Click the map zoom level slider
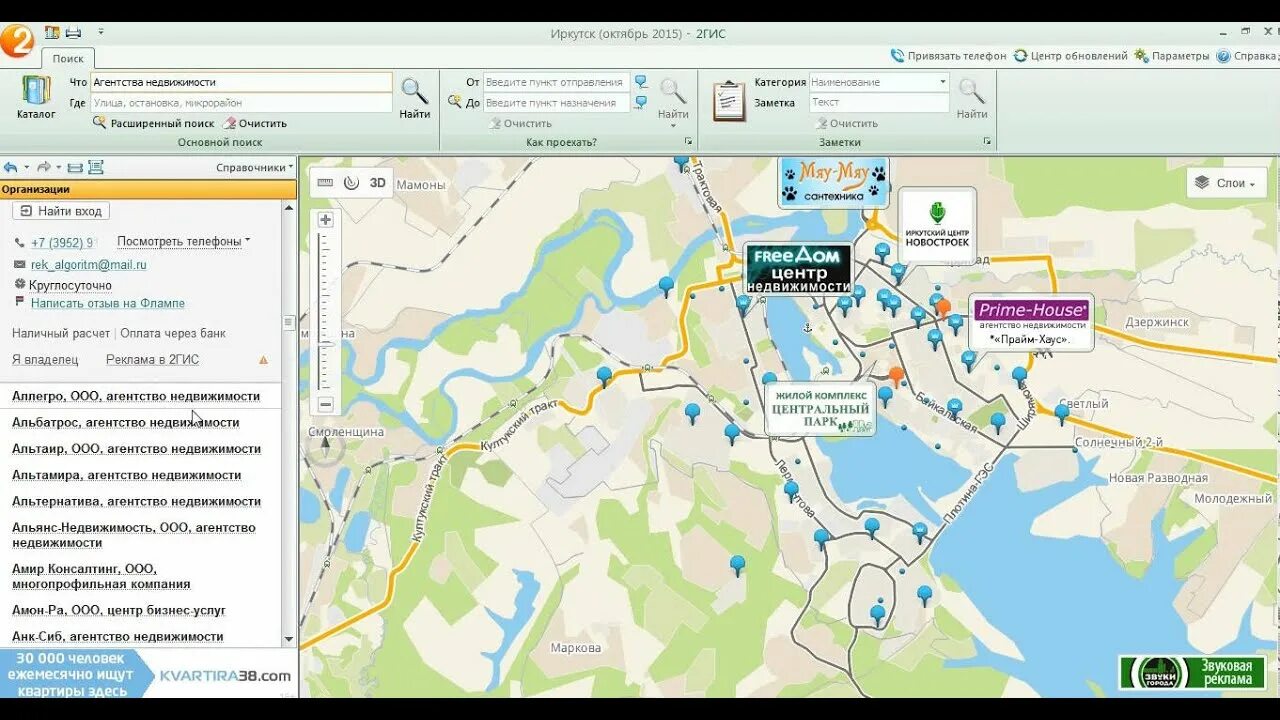Screen dimensions: 1280x720 click(x=325, y=346)
